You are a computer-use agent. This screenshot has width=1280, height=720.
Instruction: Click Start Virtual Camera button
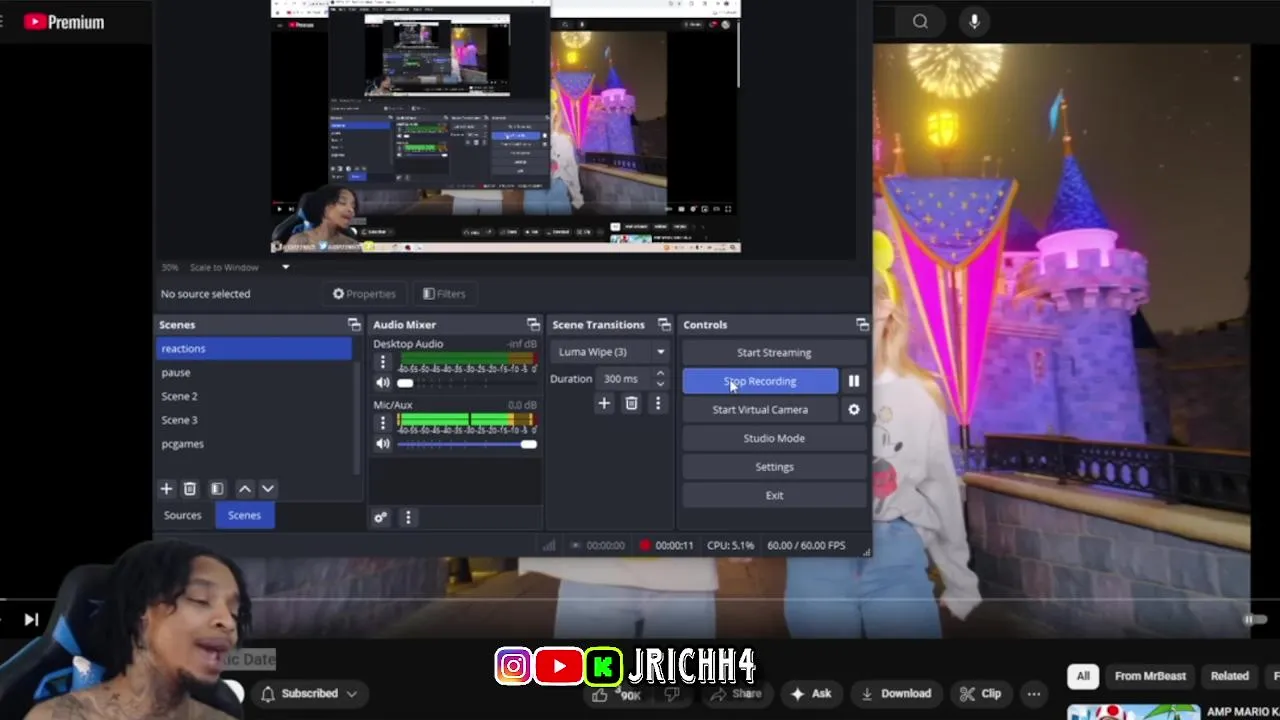click(x=760, y=409)
